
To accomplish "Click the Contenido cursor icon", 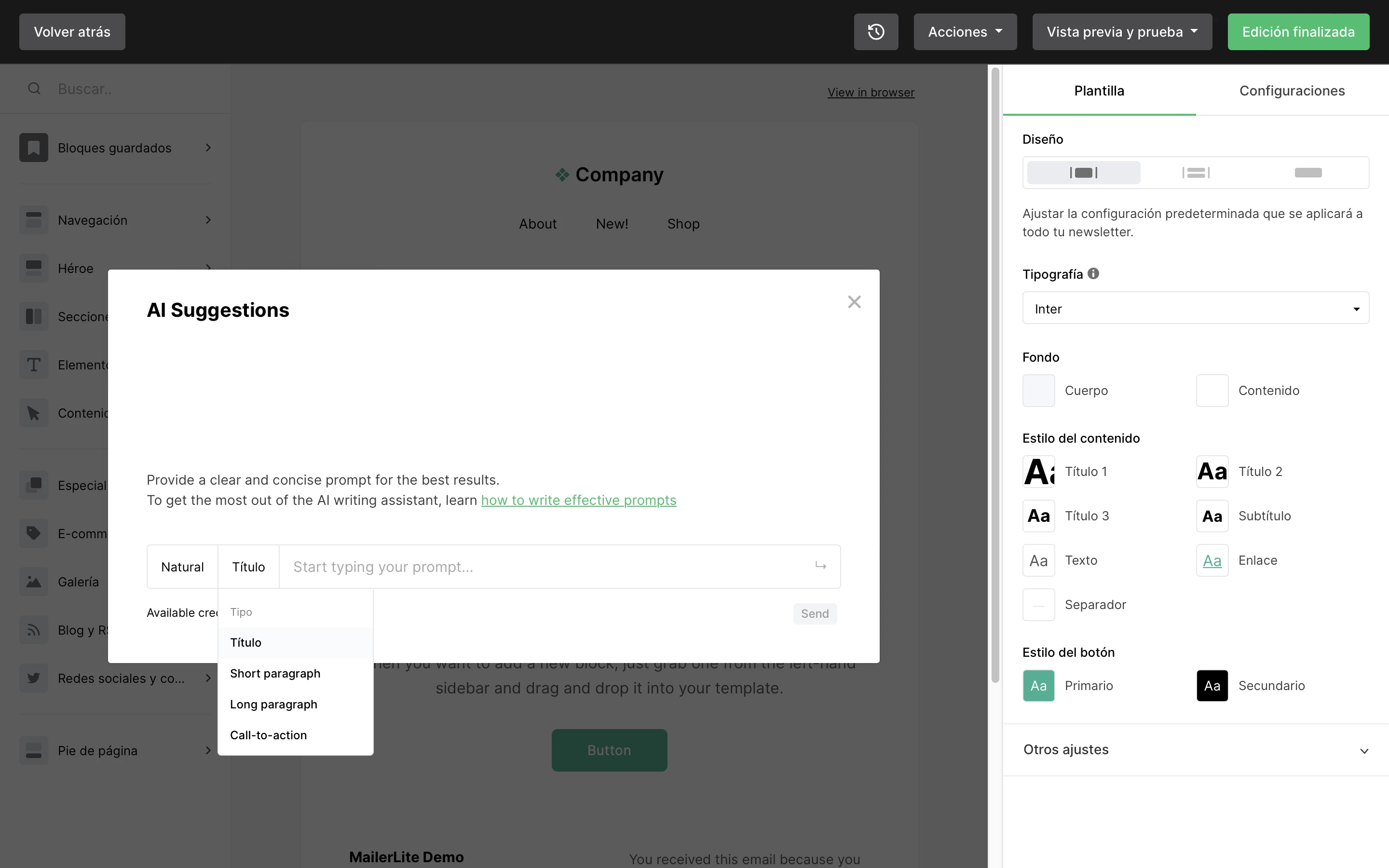I will pos(33,413).
